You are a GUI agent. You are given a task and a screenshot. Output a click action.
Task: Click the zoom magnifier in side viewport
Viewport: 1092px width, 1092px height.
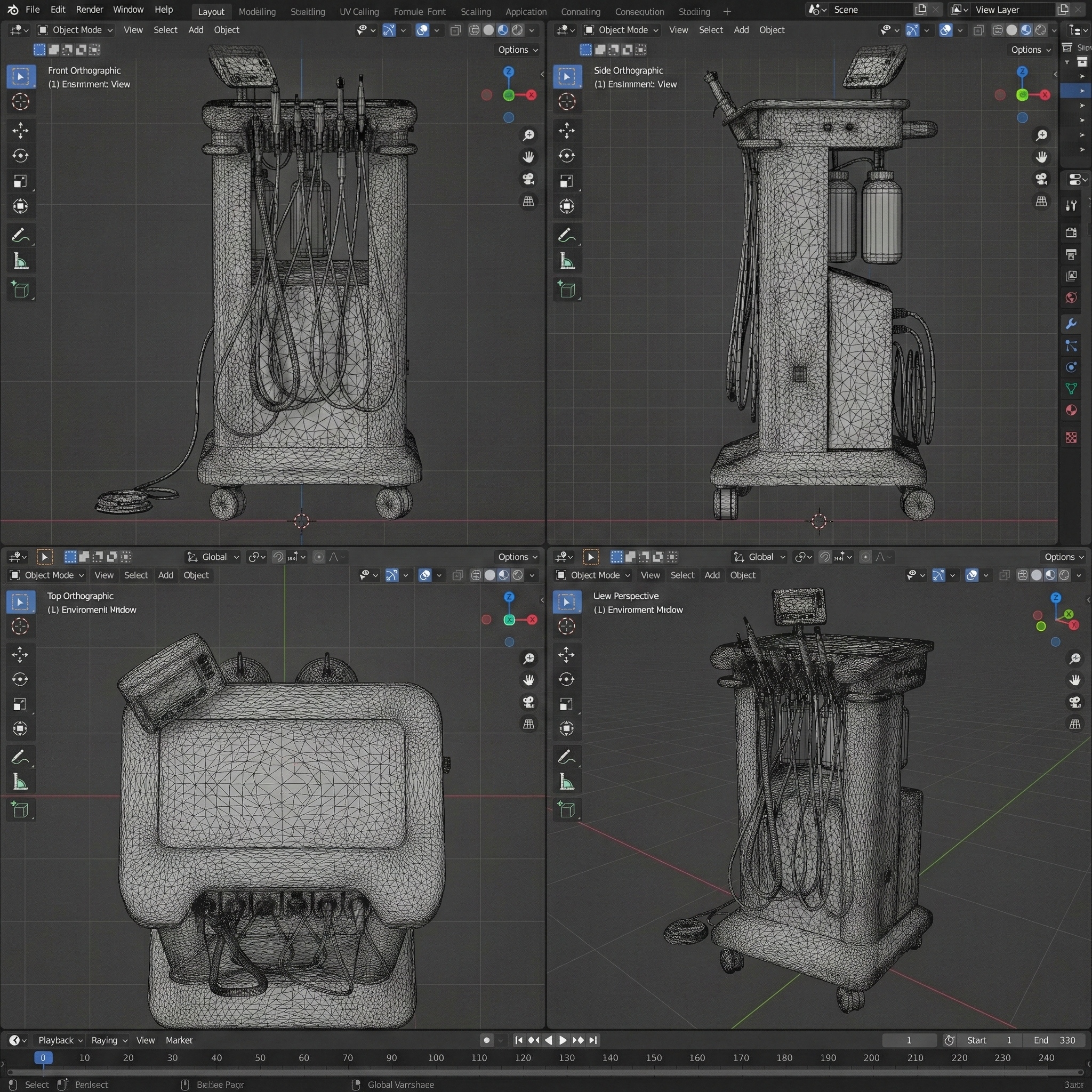click(x=1041, y=135)
